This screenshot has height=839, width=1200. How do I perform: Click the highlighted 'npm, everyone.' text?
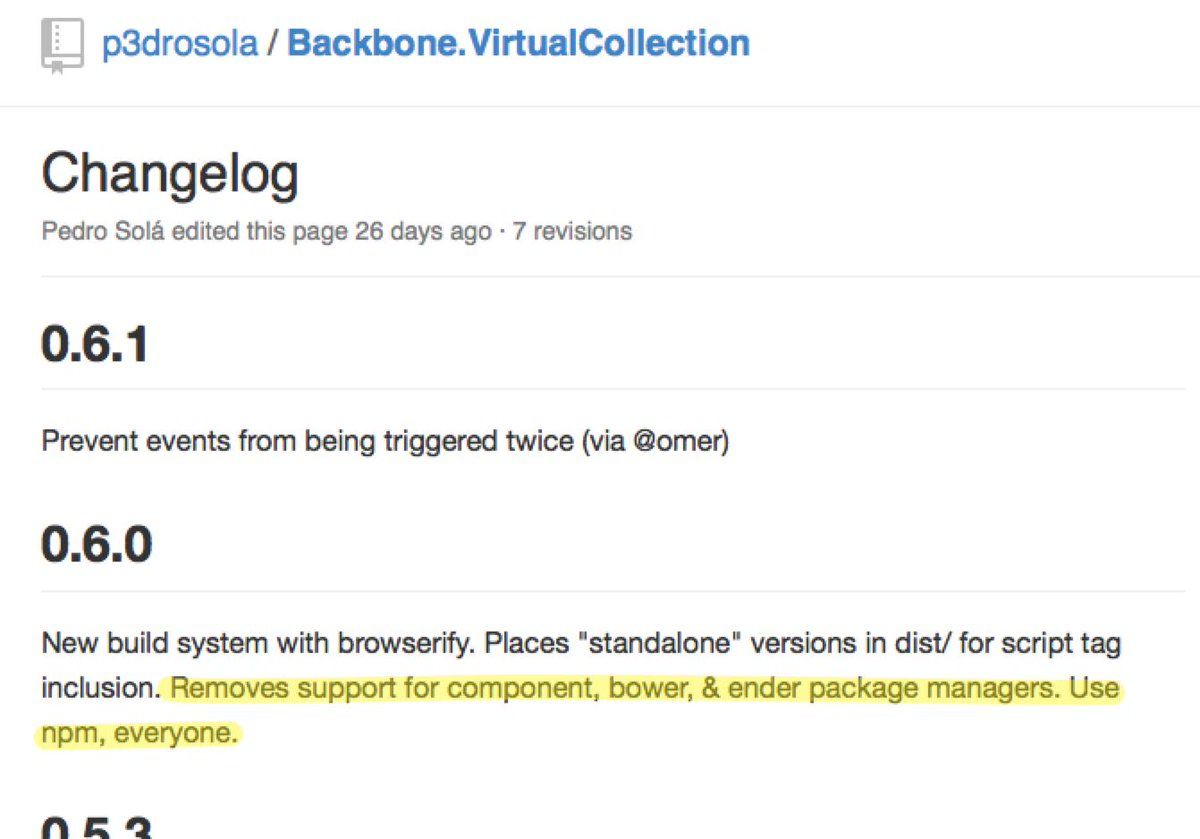(138, 735)
